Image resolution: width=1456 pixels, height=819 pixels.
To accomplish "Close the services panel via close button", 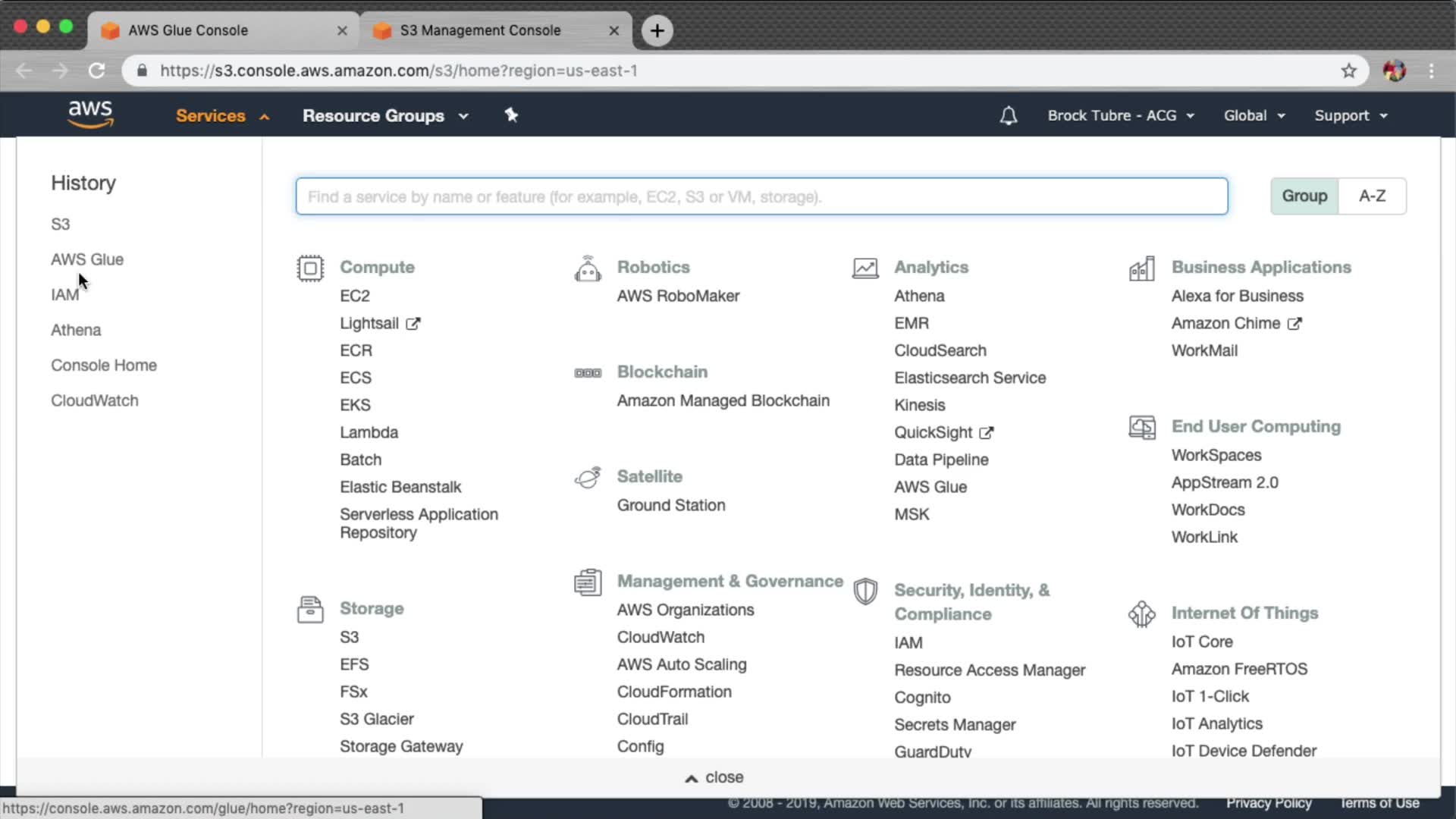I will 714,777.
